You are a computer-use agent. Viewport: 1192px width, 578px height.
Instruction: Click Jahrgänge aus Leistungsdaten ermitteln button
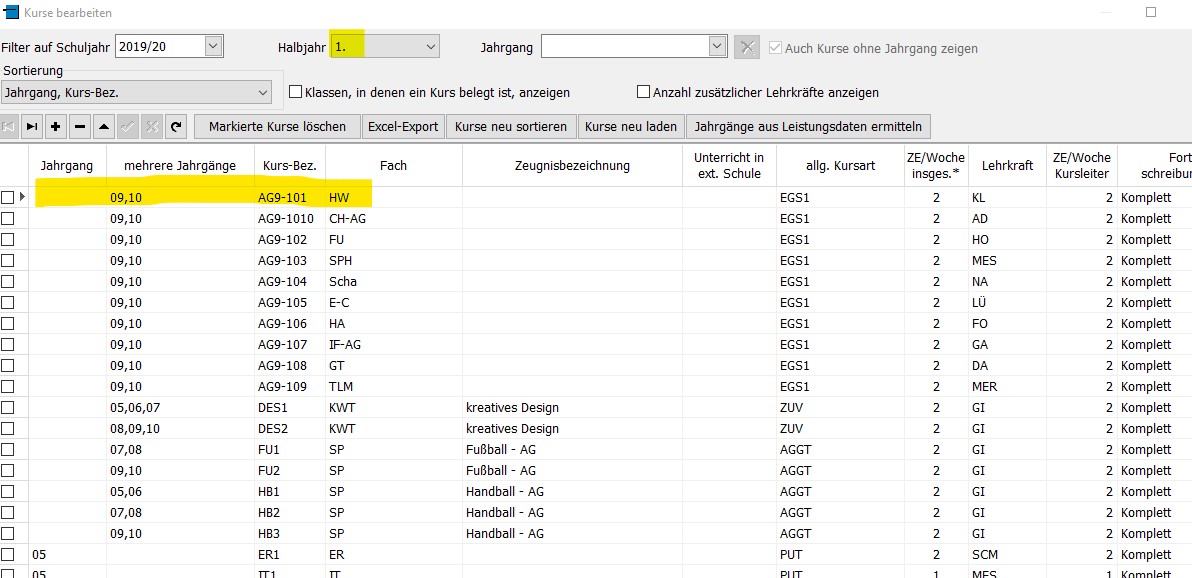click(x=808, y=126)
